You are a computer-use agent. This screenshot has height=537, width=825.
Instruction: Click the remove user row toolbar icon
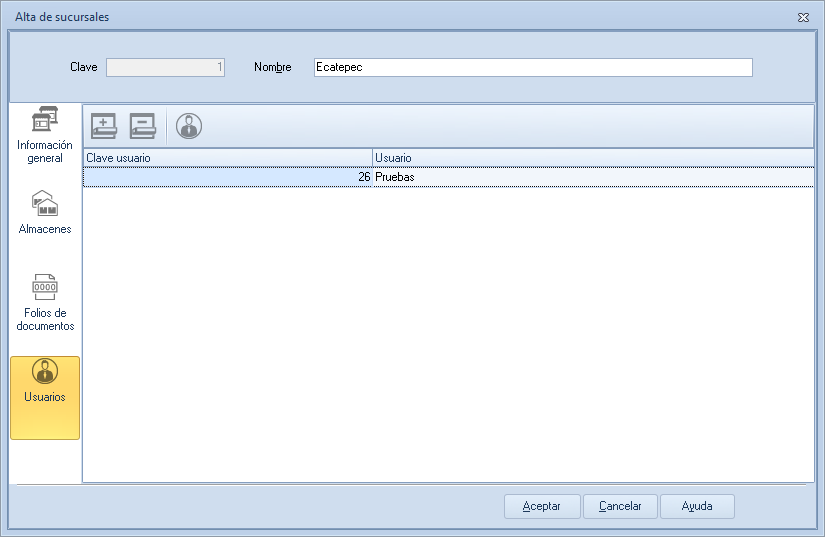[142, 126]
